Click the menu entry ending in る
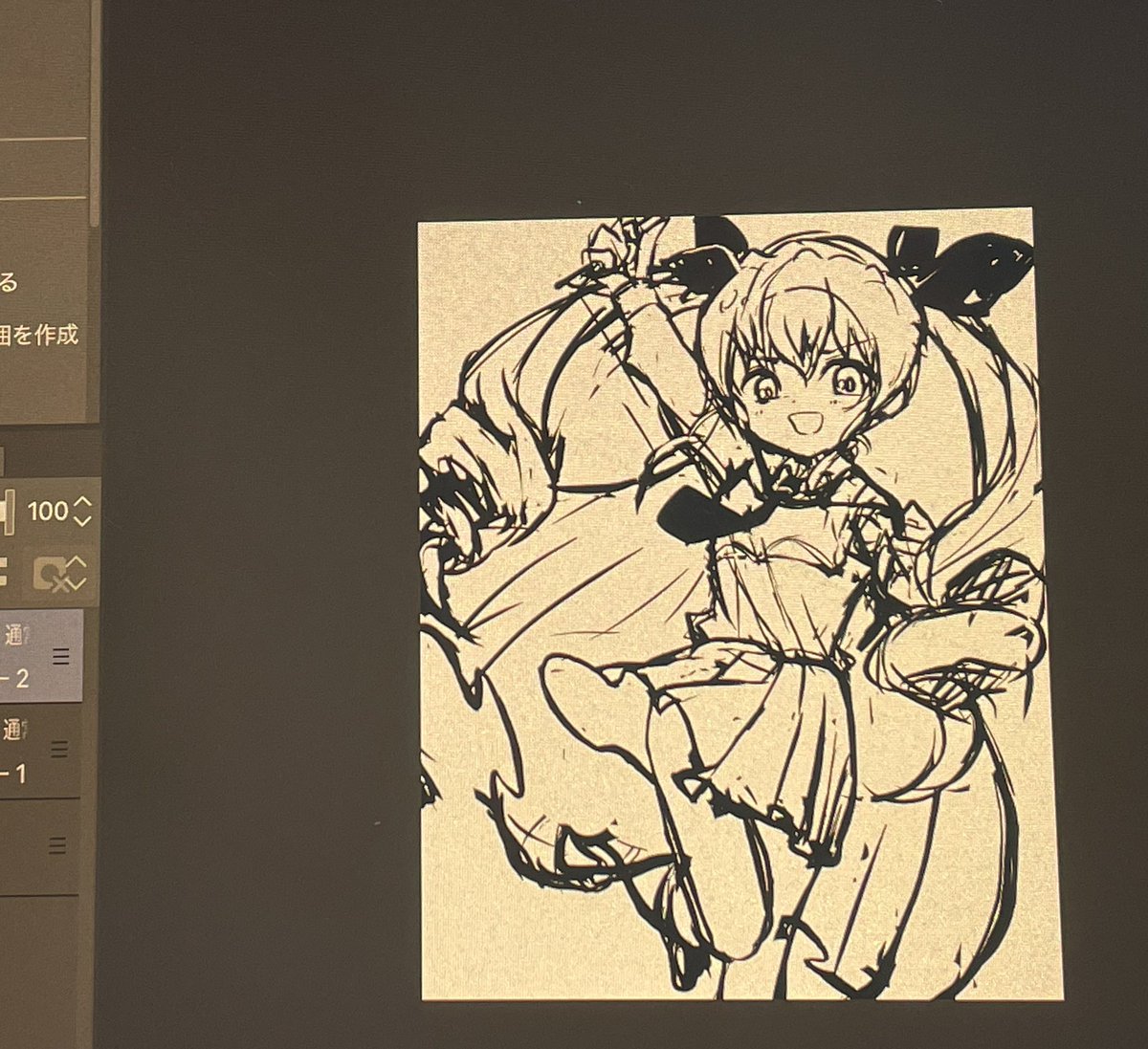The width and height of the screenshot is (1148, 1049). [x=8, y=281]
